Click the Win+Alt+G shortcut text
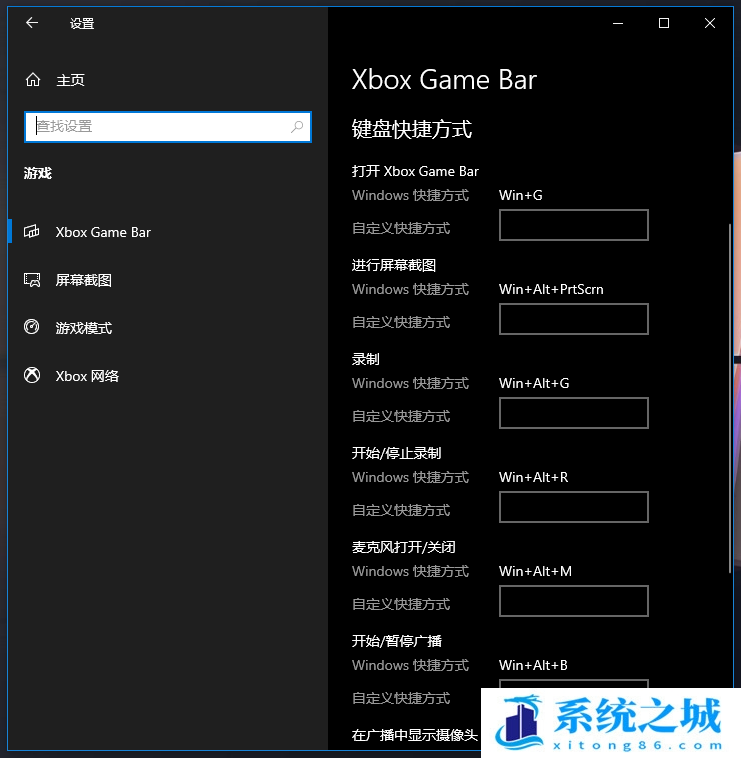 pyautogui.click(x=534, y=383)
